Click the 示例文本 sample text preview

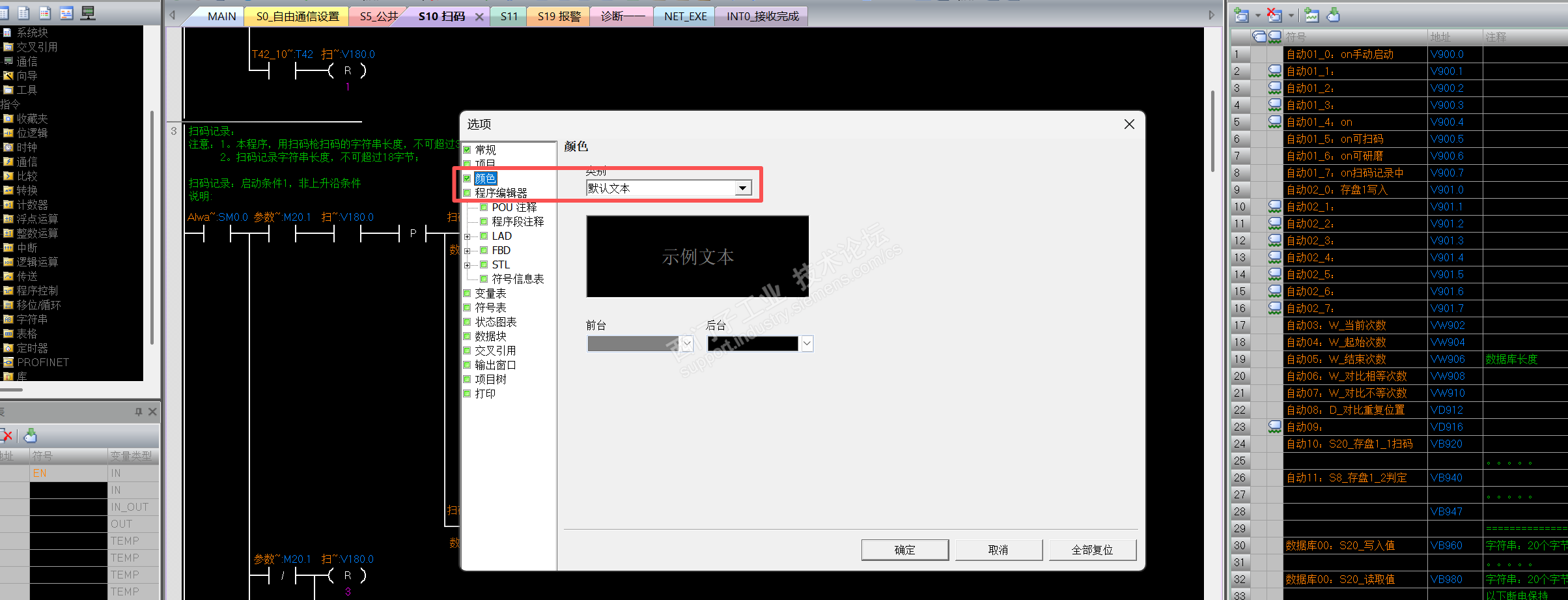[697, 257]
